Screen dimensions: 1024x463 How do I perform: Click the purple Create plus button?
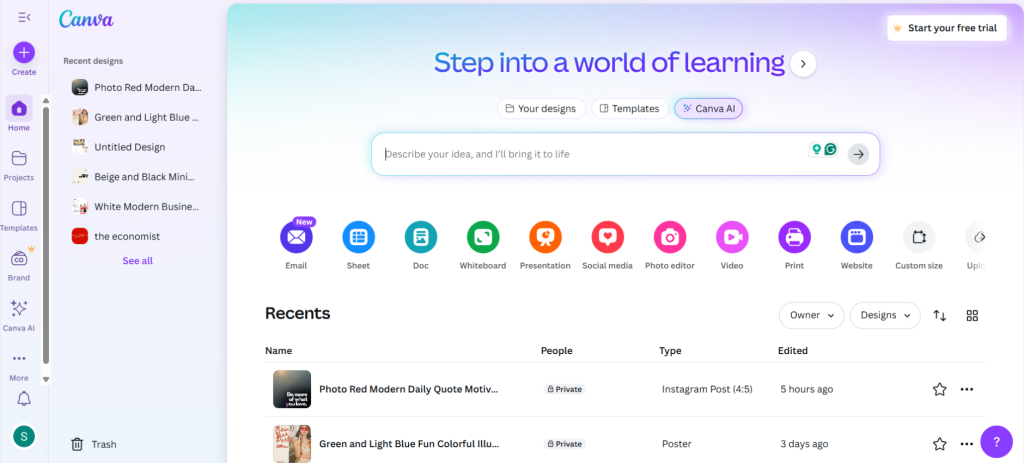click(x=24, y=52)
